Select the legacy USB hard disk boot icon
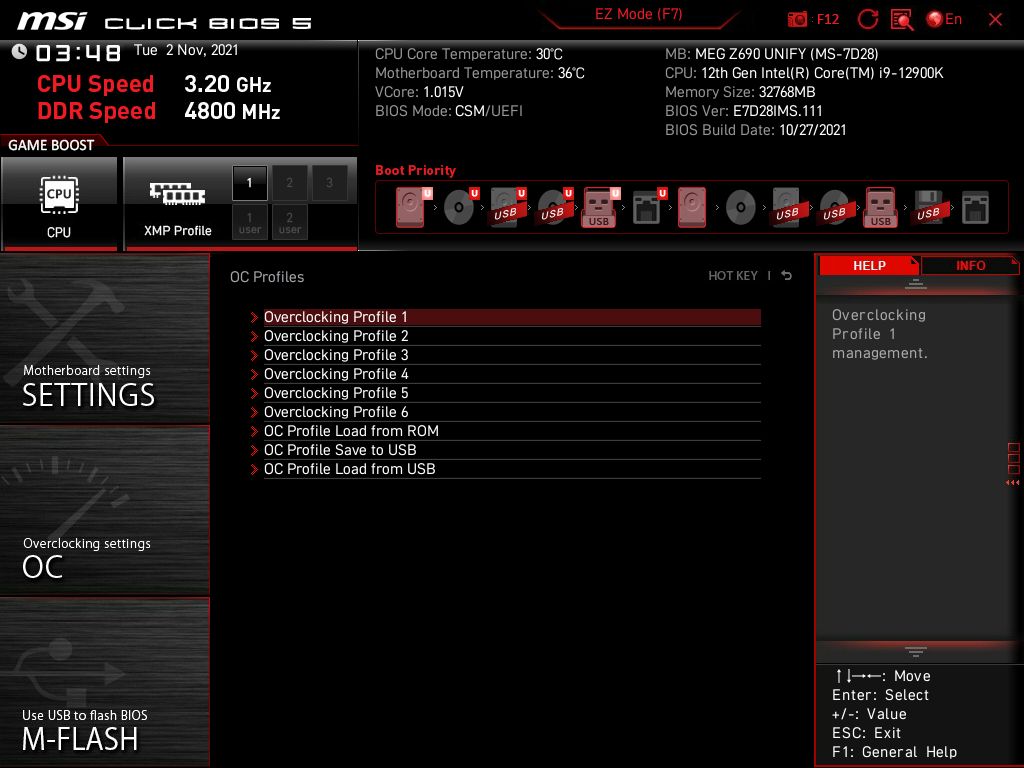The width and height of the screenshot is (1024, 768). pos(789,208)
